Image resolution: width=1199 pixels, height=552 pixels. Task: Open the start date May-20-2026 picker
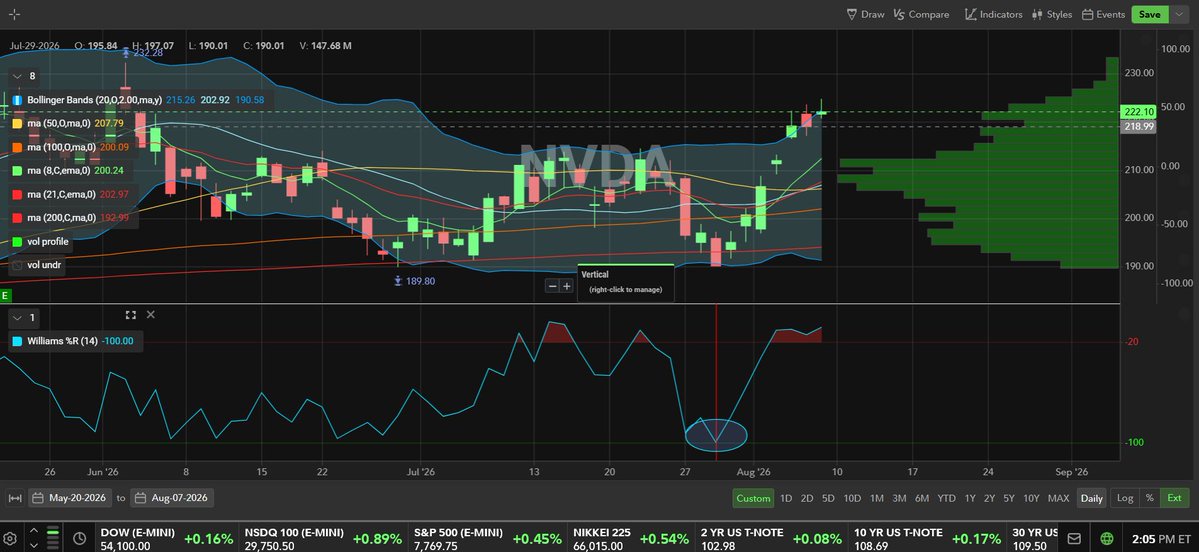(70, 498)
